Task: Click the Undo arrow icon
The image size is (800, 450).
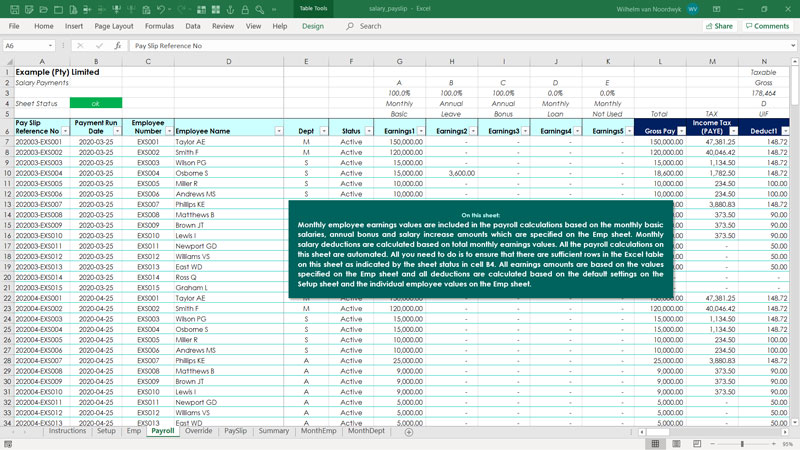Action: [161, 9]
